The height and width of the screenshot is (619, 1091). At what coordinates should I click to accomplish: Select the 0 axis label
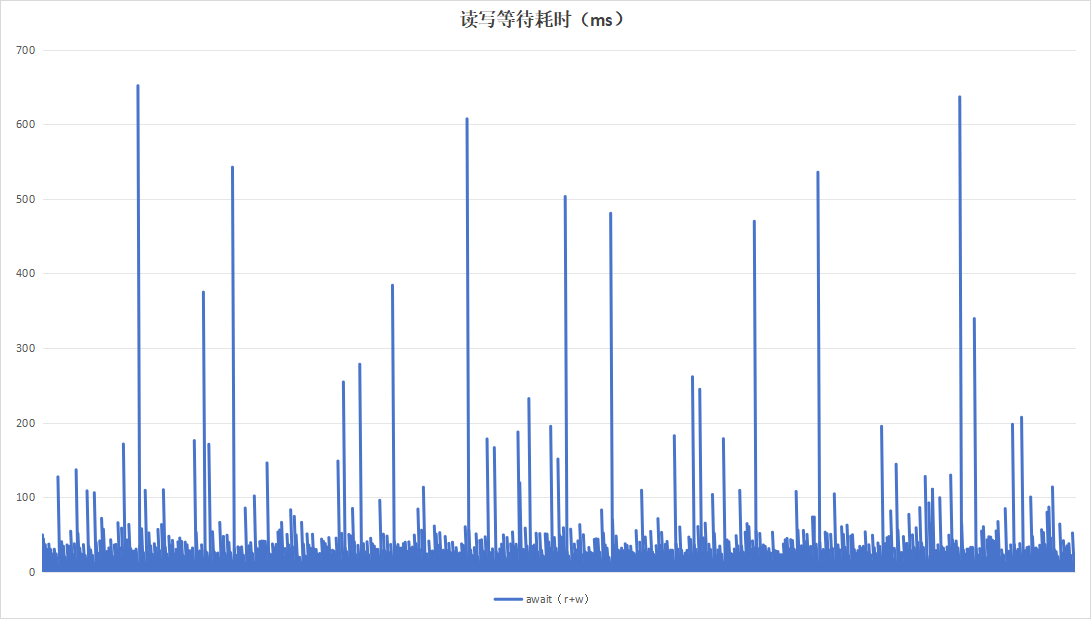(x=32, y=572)
